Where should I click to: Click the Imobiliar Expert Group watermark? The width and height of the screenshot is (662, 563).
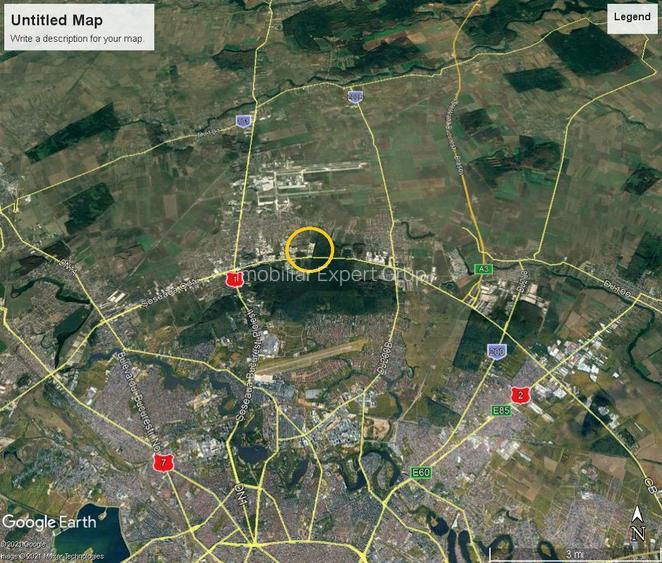pyautogui.click(x=330, y=275)
